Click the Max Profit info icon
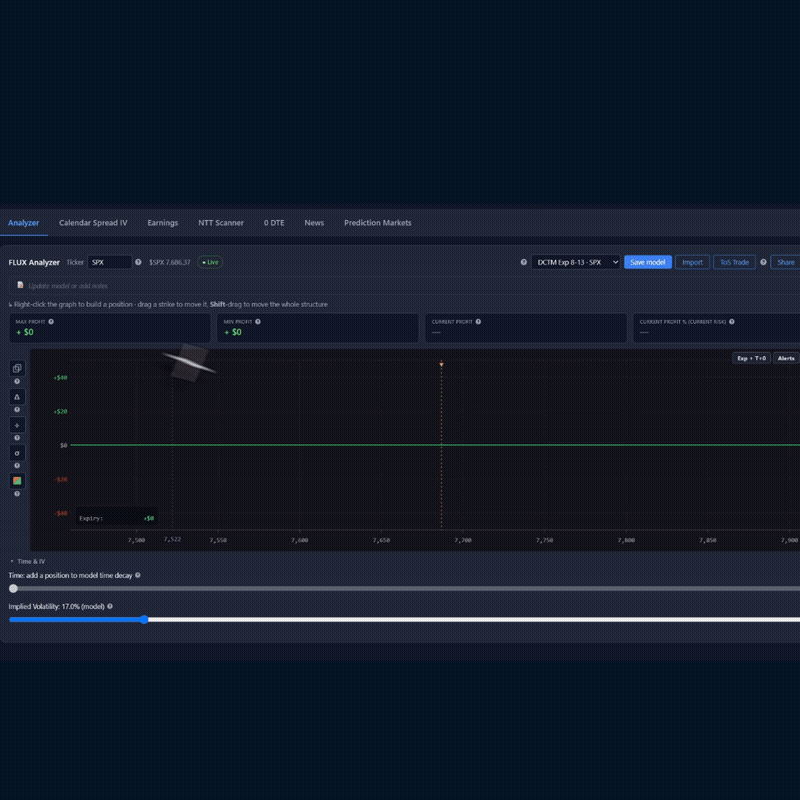This screenshot has height=800, width=800. pyautogui.click(x=51, y=322)
